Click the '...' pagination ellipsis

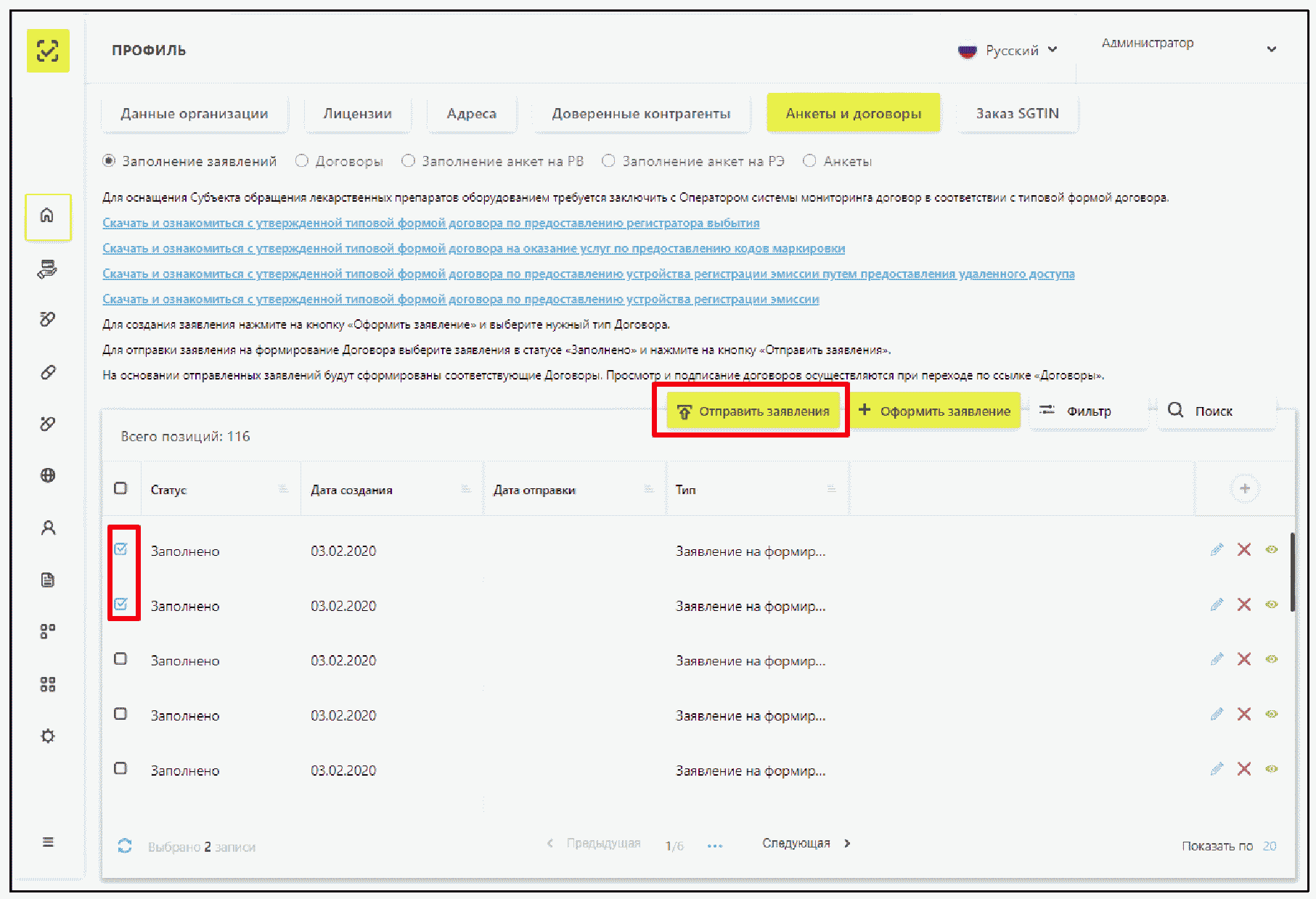715,845
